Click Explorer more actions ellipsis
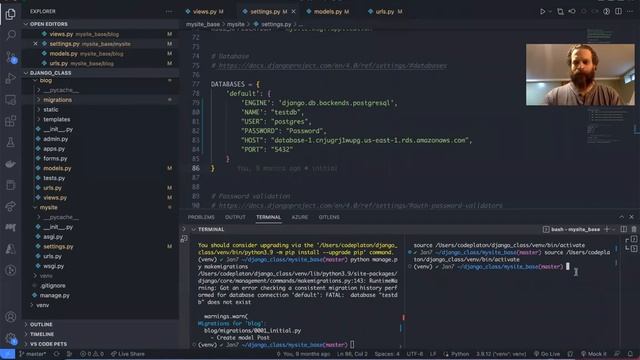This screenshot has width=640, height=360. (169, 11)
